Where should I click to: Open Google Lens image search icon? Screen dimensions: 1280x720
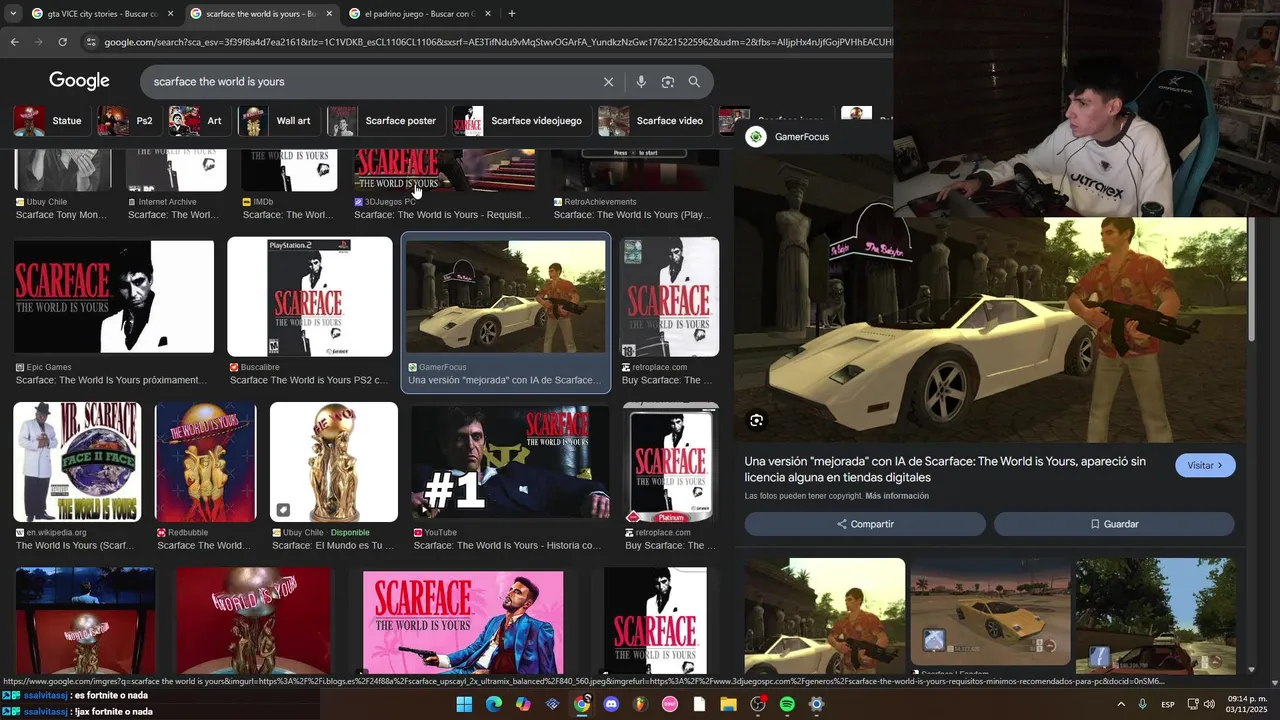[x=668, y=82]
